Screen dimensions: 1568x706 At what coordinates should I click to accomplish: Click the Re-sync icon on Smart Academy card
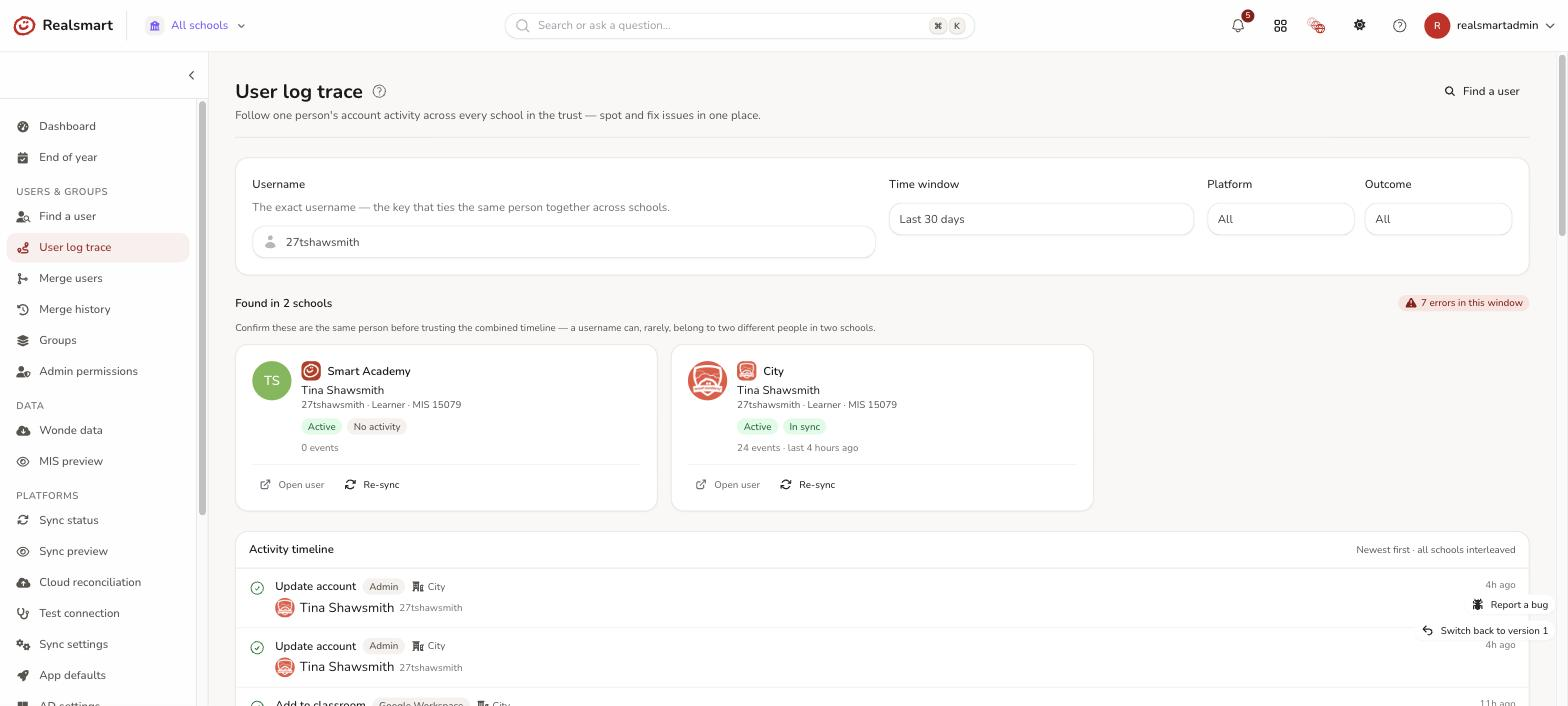tap(350, 485)
